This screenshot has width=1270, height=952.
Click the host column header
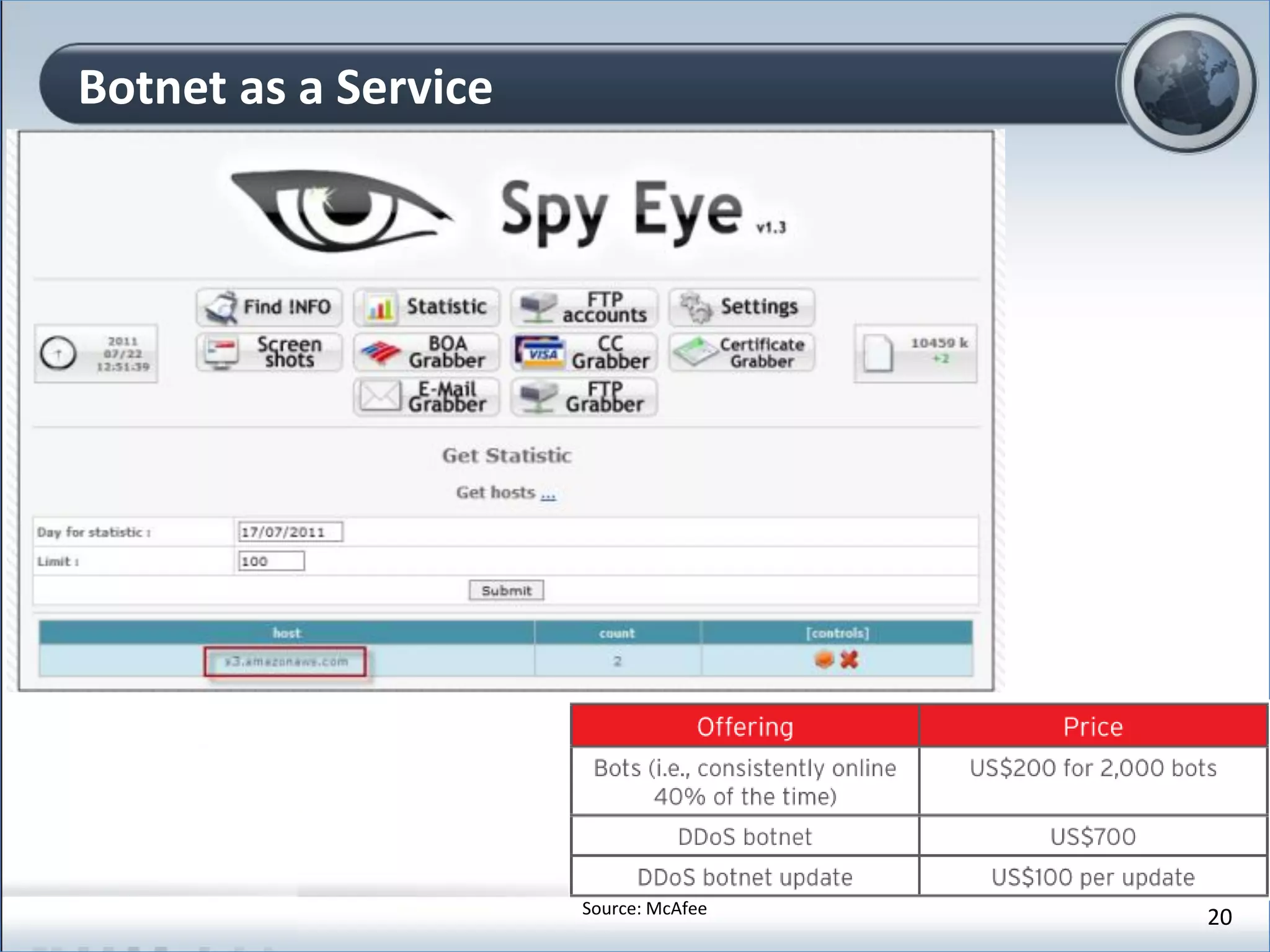point(286,633)
